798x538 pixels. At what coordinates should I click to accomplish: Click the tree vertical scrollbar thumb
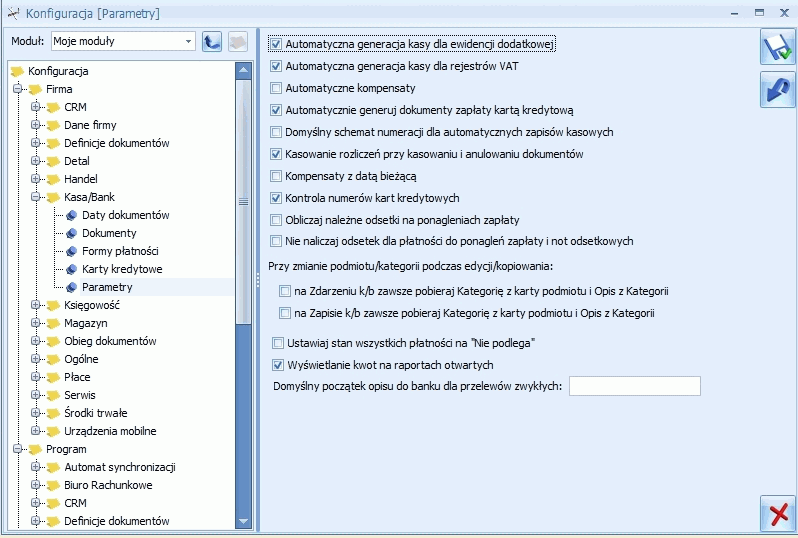click(x=243, y=202)
